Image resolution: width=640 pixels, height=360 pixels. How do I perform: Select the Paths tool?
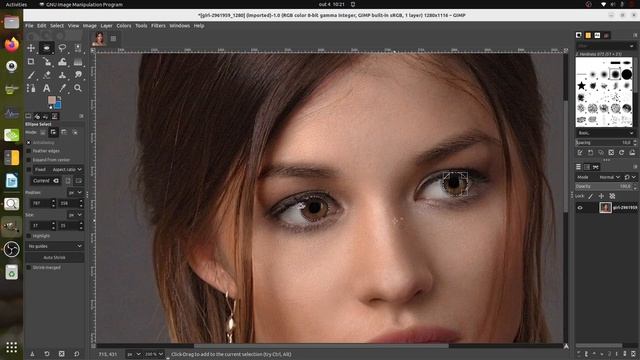(31, 88)
